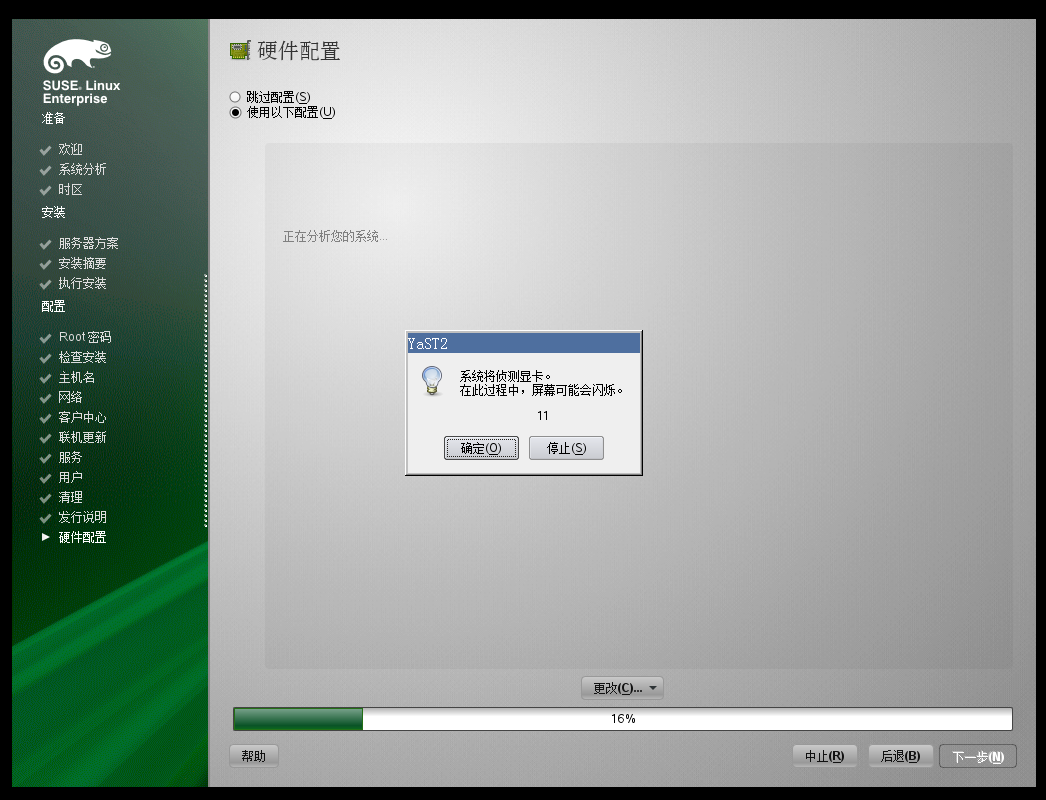The width and height of the screenshot is (1046, 800).
Task: Click the checkmark icon beside 网络
Action: pos(46,397)
